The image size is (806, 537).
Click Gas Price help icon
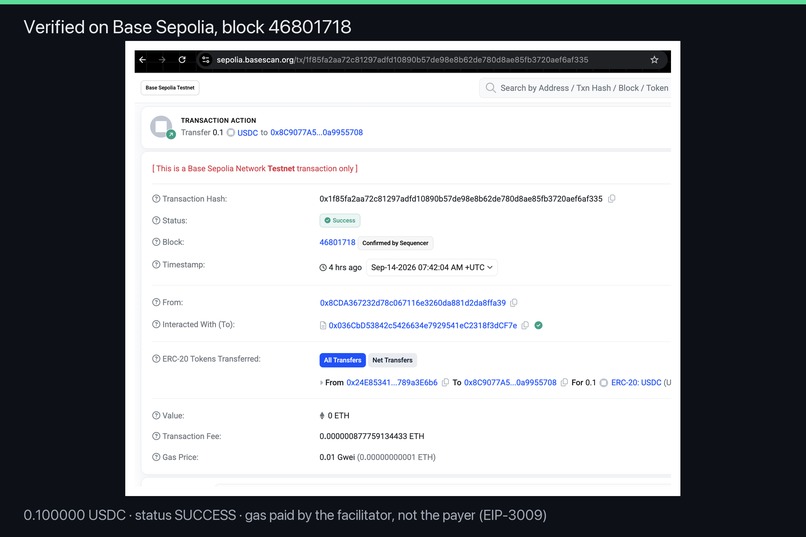[156, 457]
